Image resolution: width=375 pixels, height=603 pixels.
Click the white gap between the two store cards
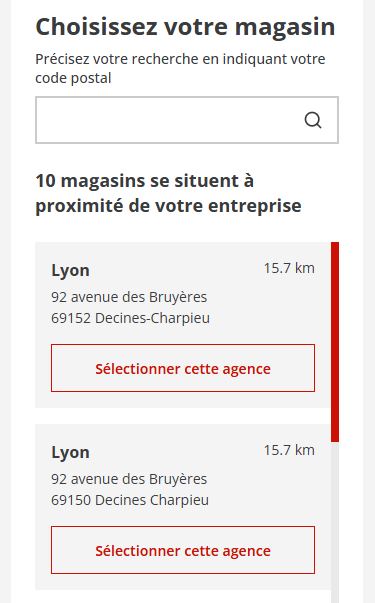183,416
